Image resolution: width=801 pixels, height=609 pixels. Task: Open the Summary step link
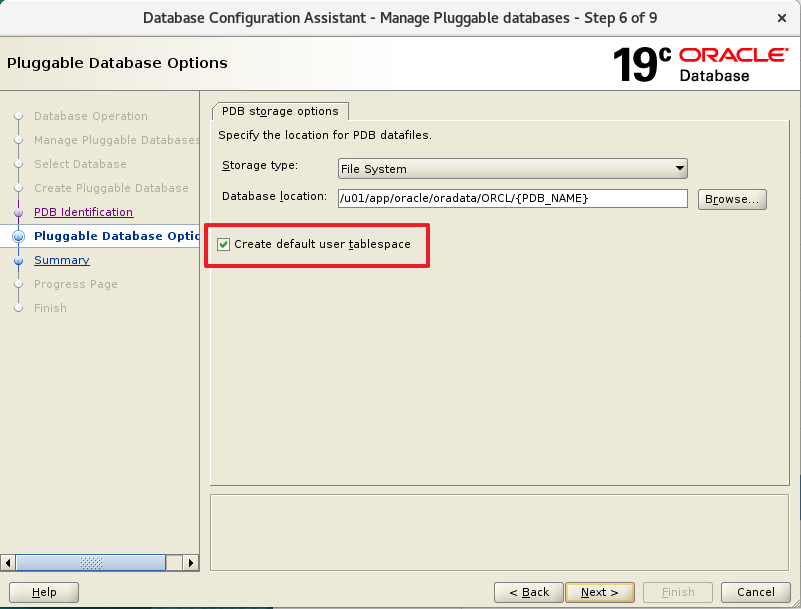[62, 260]
